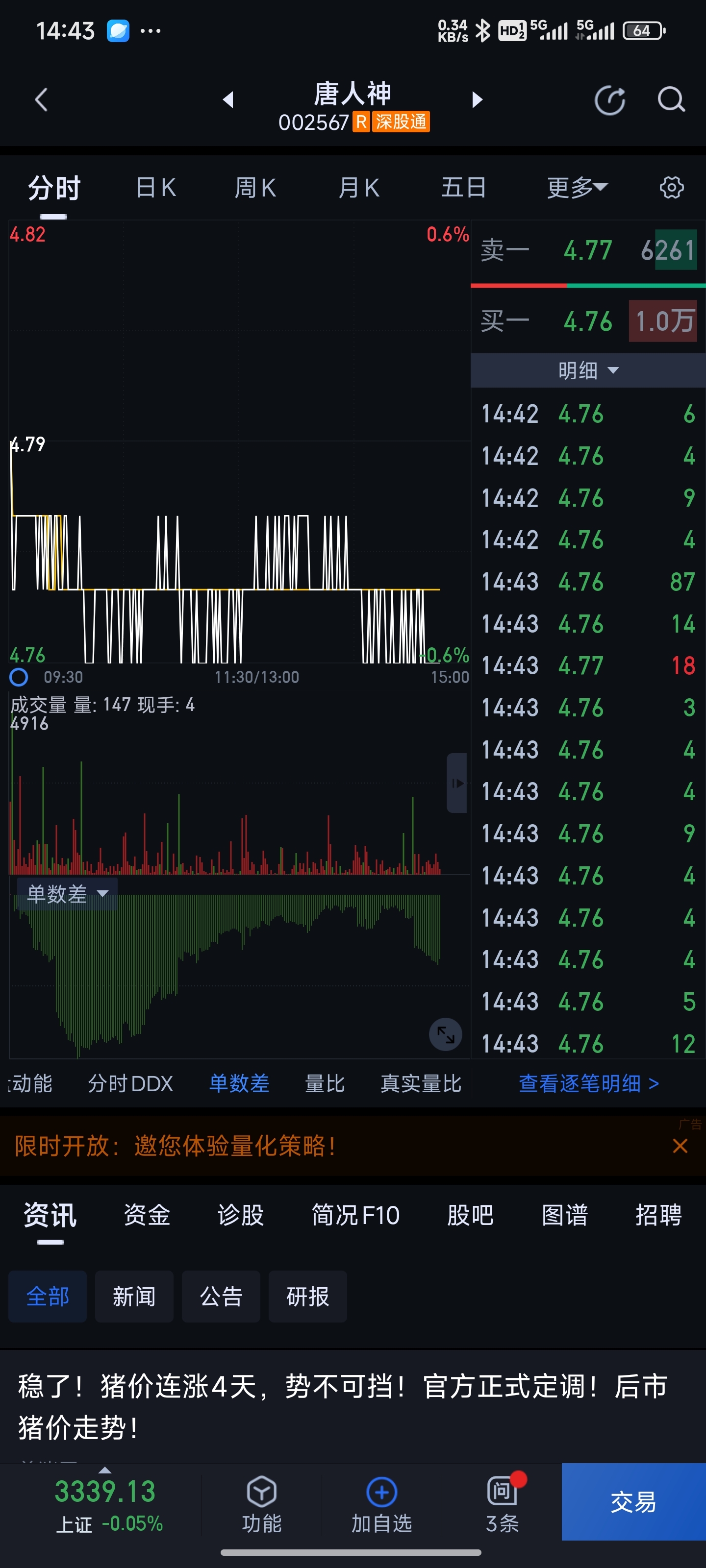The width and height of the screenshot is (706, 1568).
Task: Tap the 买一 4.76 bid row
Action: click(x=588, y=321)
